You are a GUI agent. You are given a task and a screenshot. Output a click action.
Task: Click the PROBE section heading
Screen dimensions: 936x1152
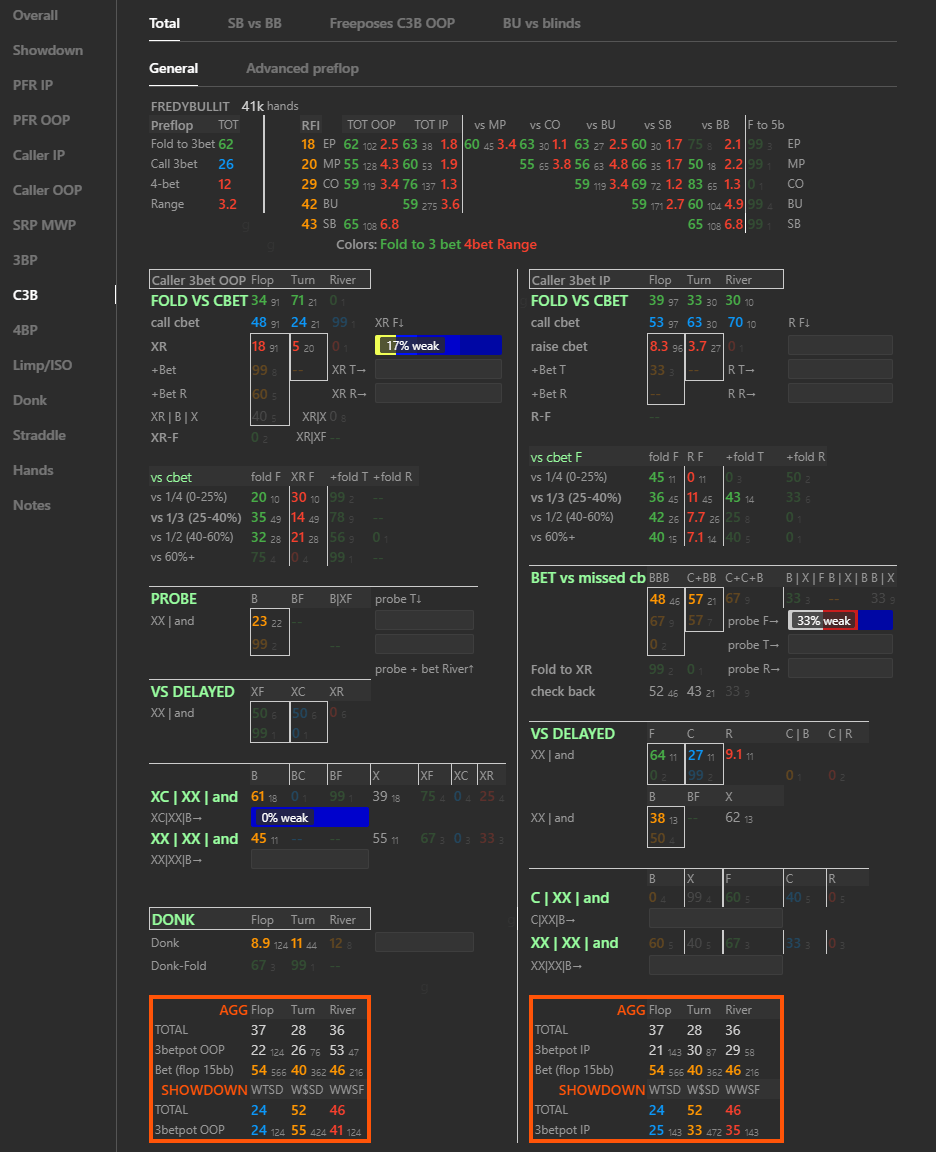click(x=173, y=599)
